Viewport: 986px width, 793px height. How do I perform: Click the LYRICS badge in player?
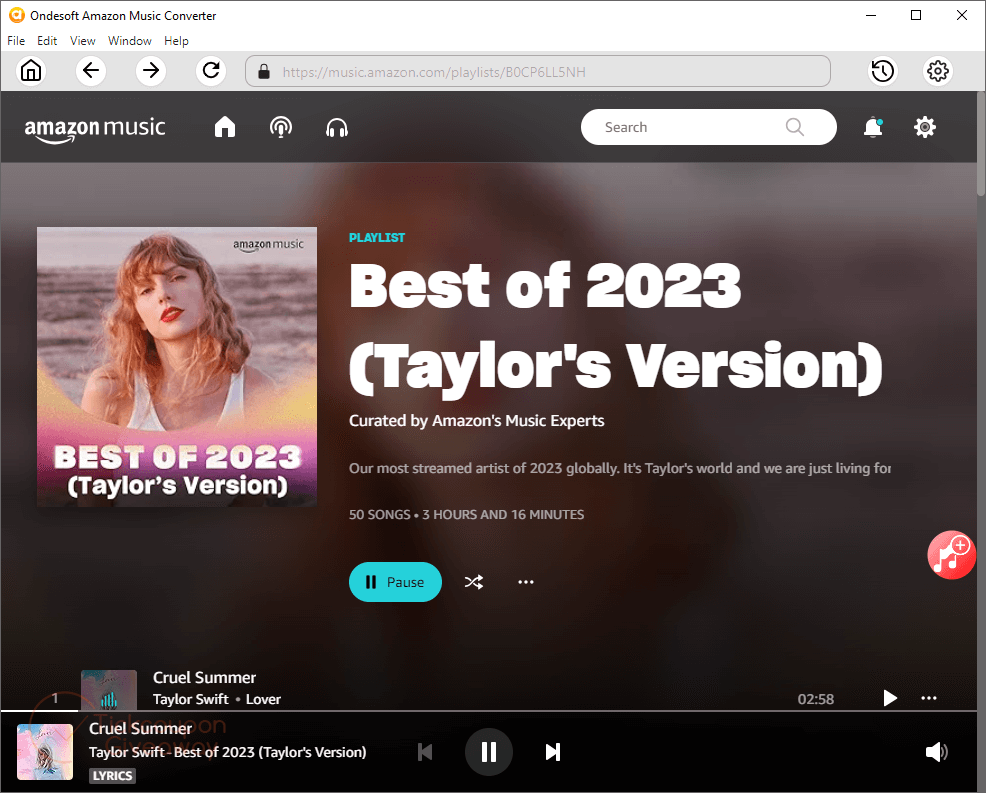click(x=113, y=776)
